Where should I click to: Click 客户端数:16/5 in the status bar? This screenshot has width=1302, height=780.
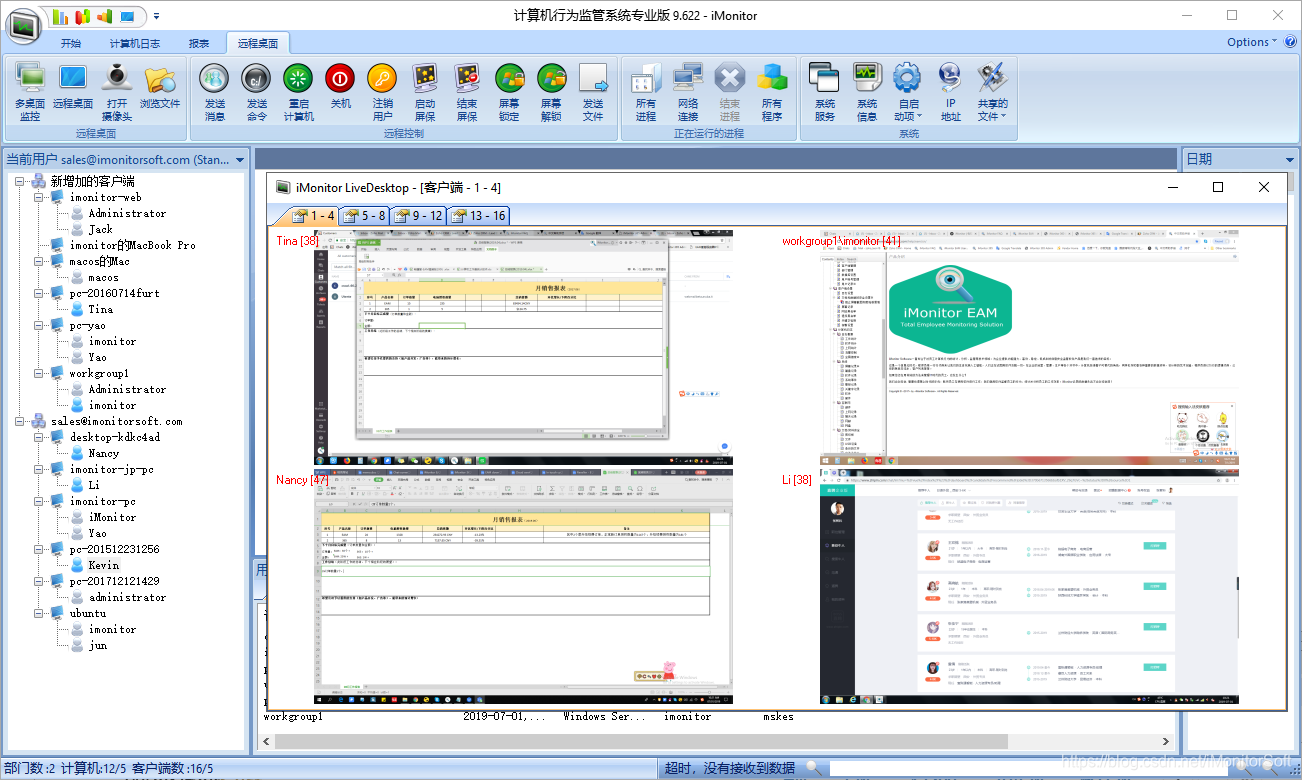(172, 768)
